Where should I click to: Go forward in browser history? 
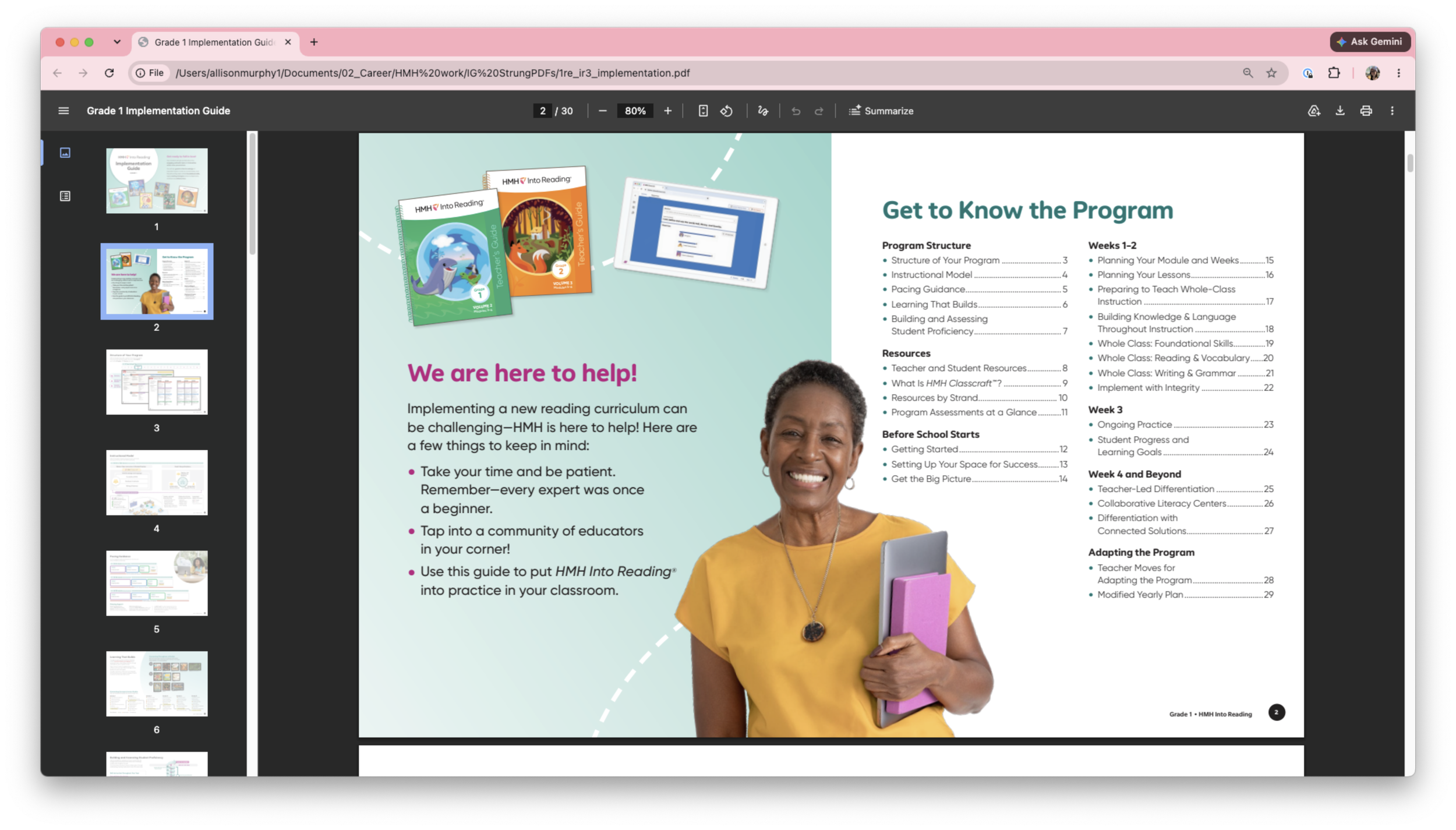coord(83,73)
